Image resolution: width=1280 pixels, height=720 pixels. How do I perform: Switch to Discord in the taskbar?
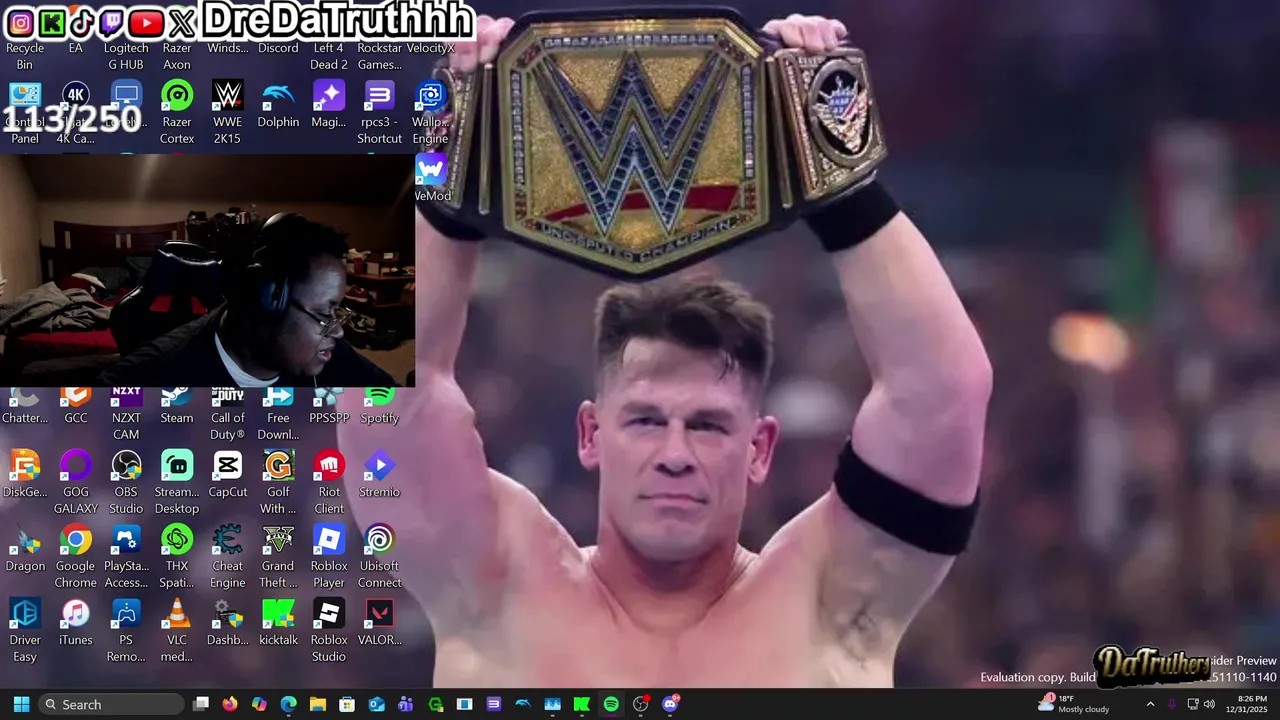coord(671,704)
